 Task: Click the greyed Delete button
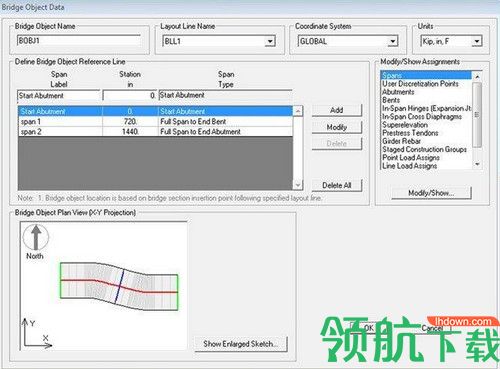[337, 144]
